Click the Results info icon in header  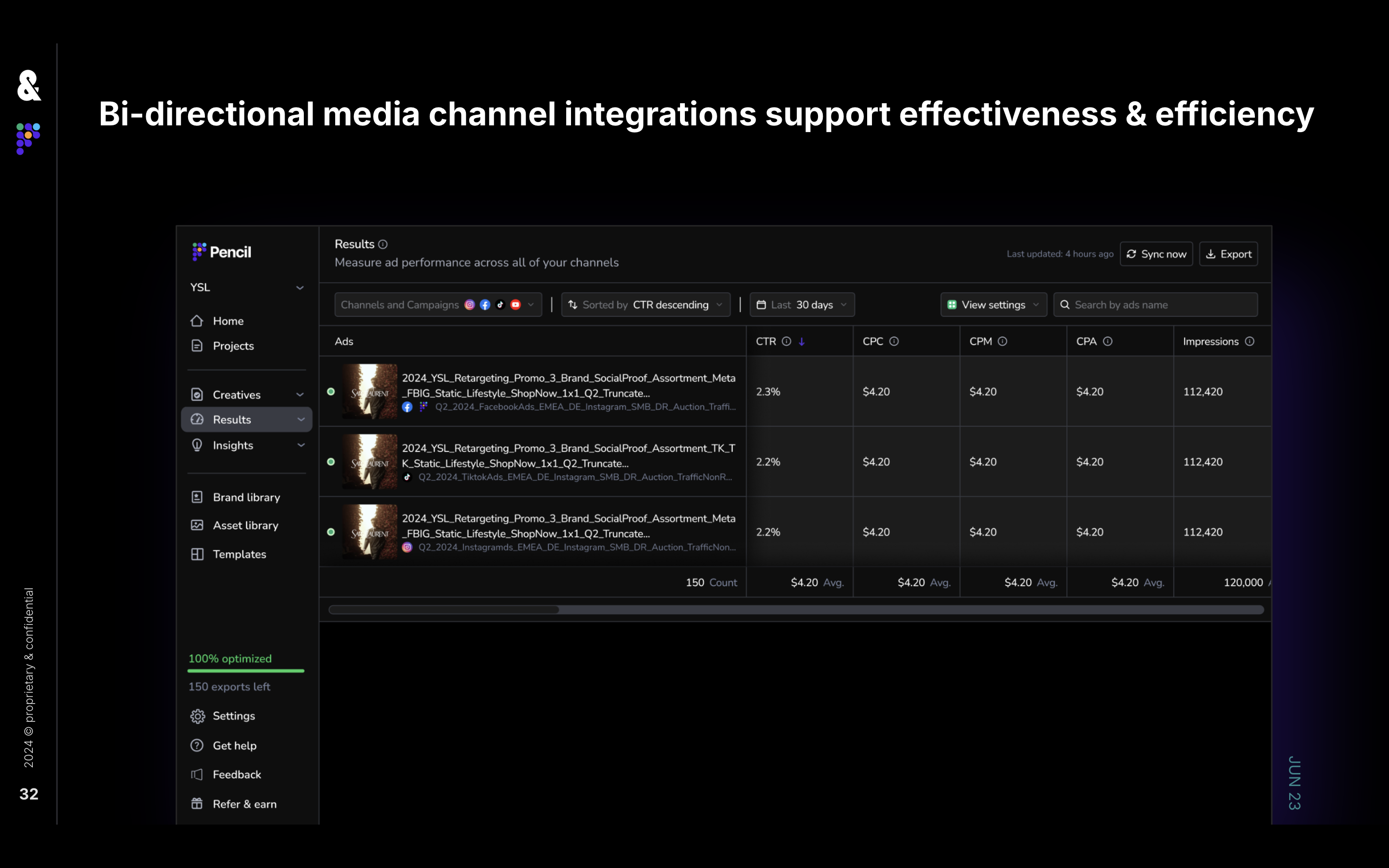(383, 244)
